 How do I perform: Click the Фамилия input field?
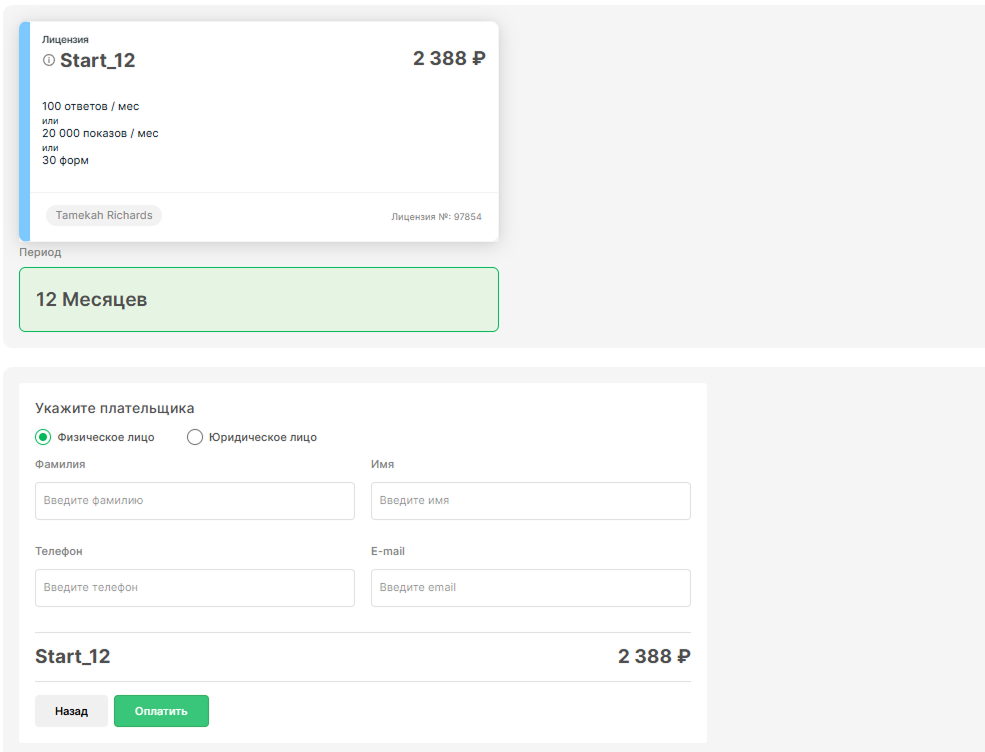coord(195,501)
